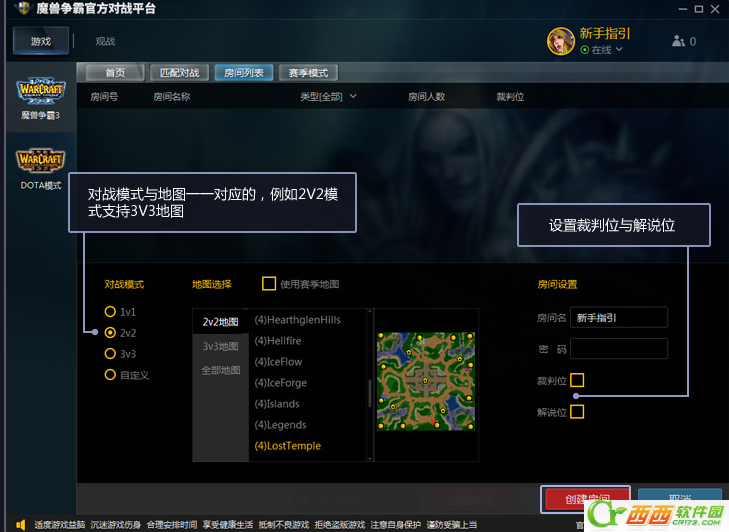729x532 pixels.
Task: Sort by 房间号 column header
Action: pos(104,97)
